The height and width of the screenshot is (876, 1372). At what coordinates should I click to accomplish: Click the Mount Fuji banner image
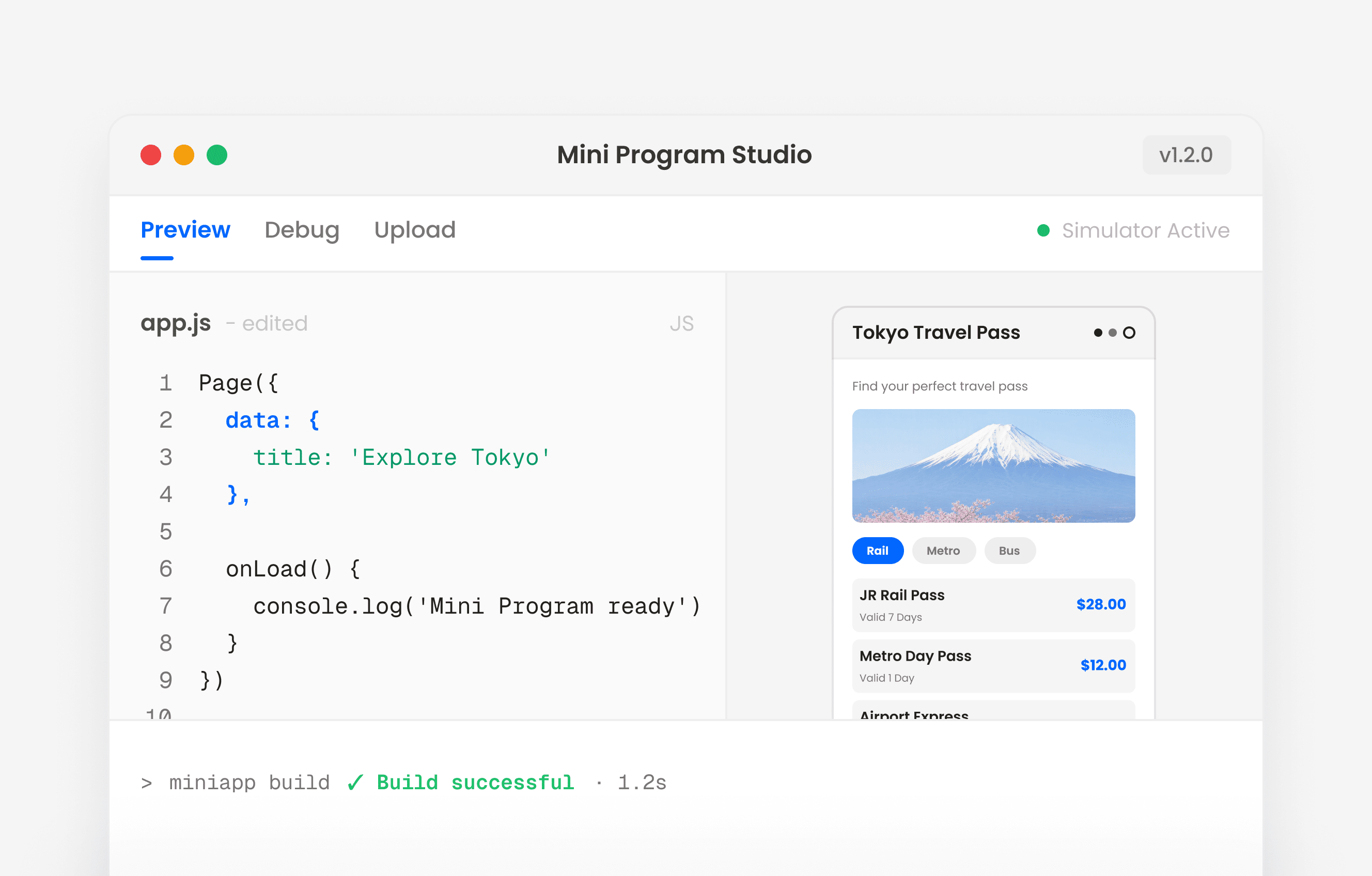click(x=994, y=465)
